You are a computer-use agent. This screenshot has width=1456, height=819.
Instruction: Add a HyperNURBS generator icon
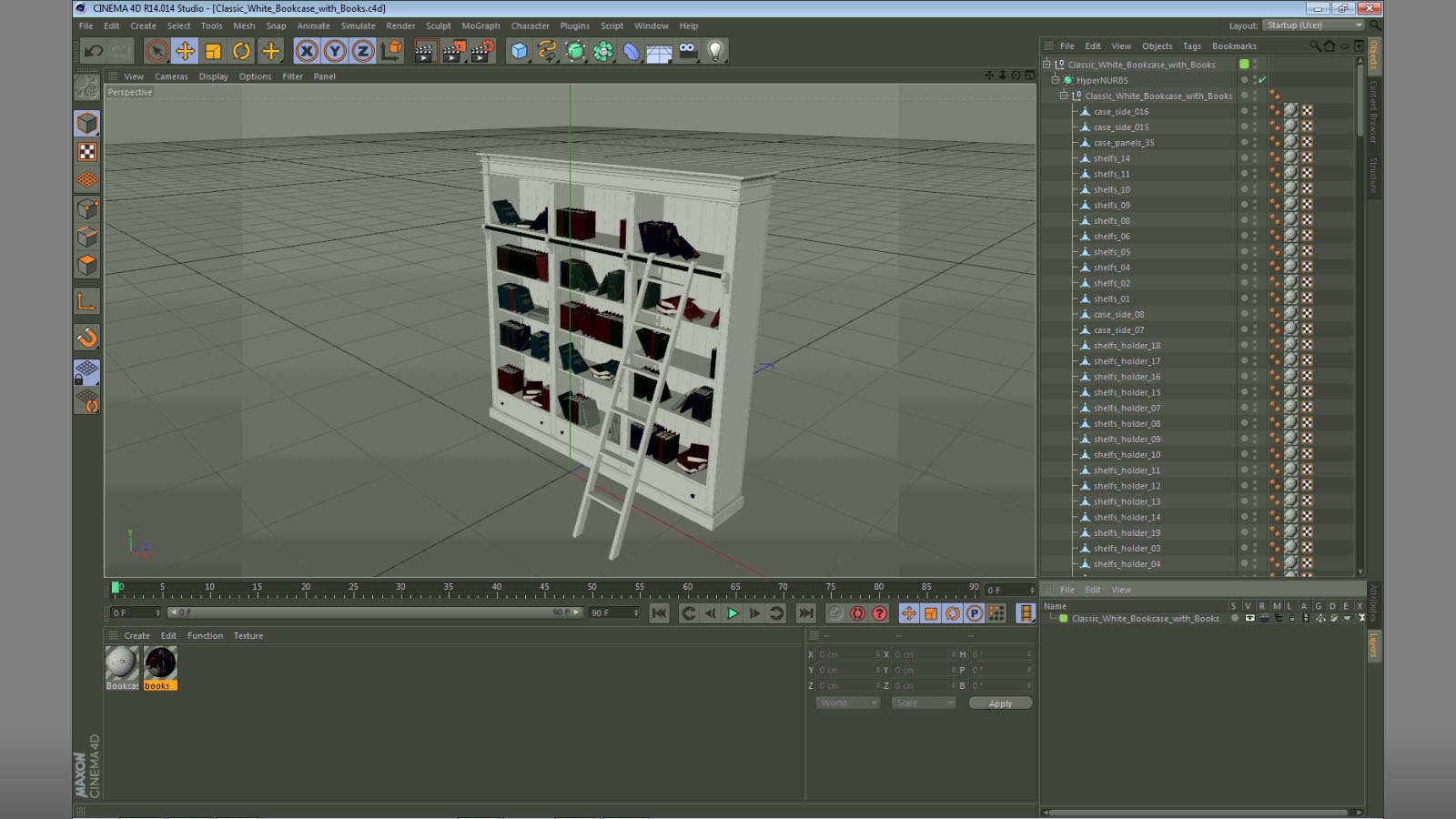pos(575,51)
